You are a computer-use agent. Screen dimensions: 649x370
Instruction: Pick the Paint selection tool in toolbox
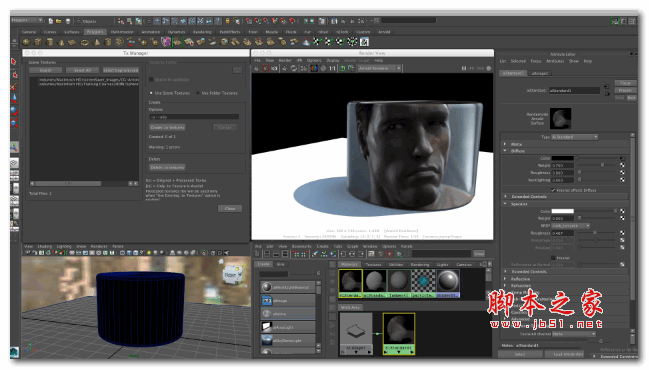(14, 86)
